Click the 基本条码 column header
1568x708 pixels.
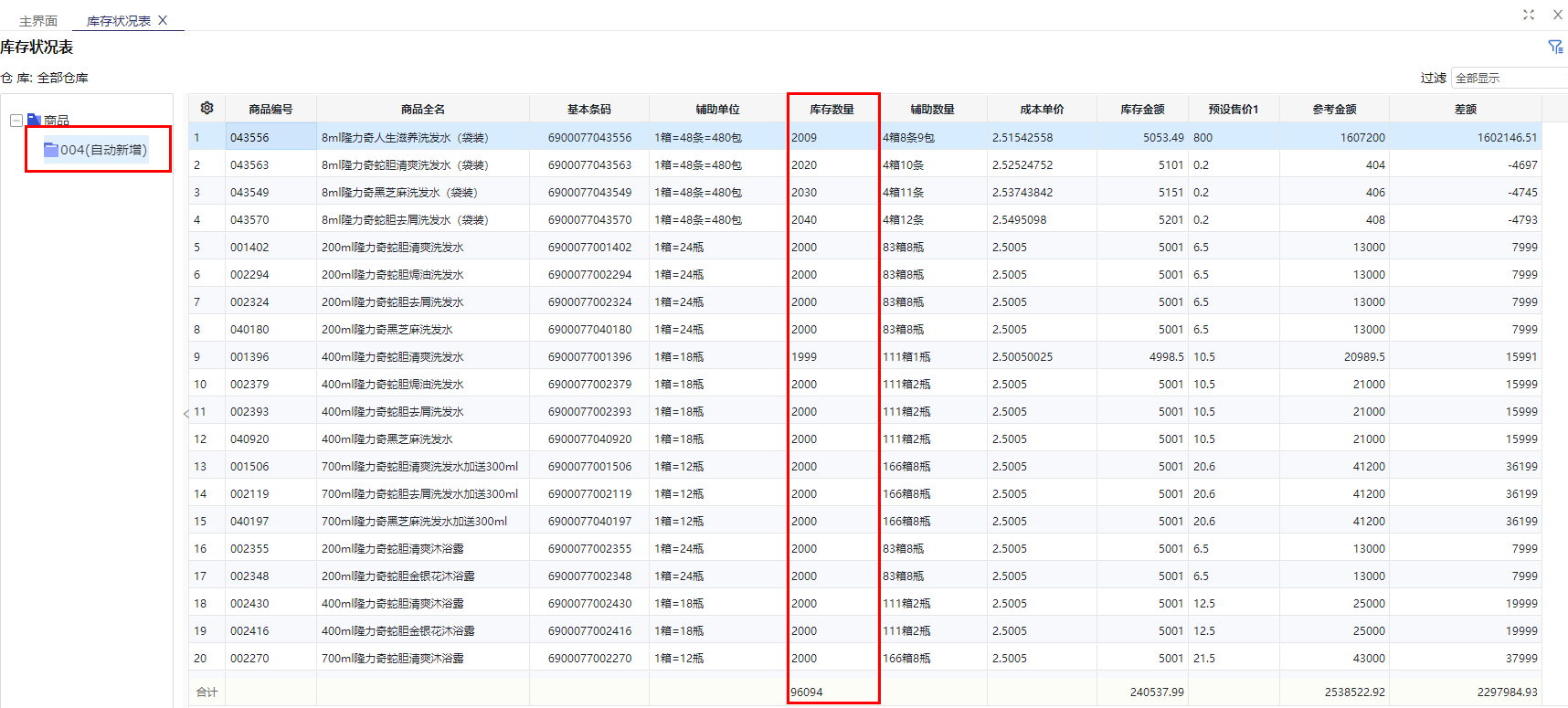589,109
